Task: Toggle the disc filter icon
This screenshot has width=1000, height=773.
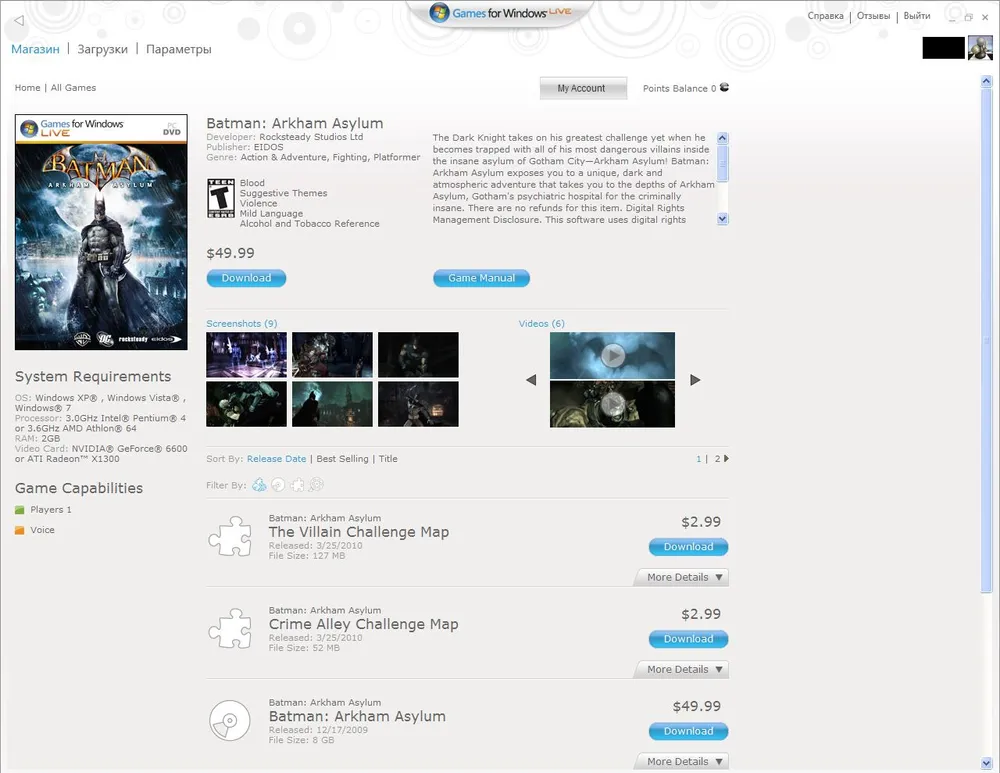Action: (278, 485)
